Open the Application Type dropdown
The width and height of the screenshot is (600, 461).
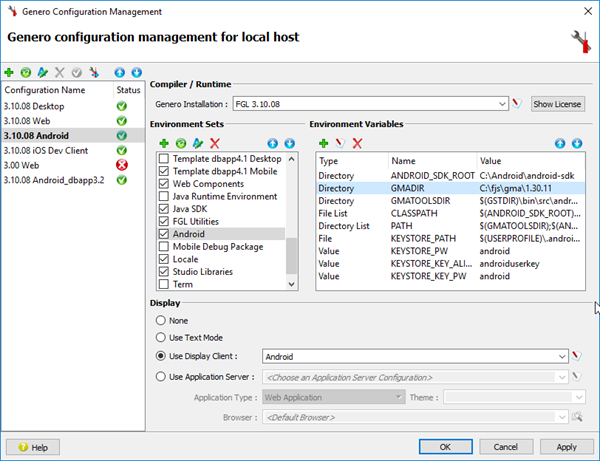pos(399,397)
